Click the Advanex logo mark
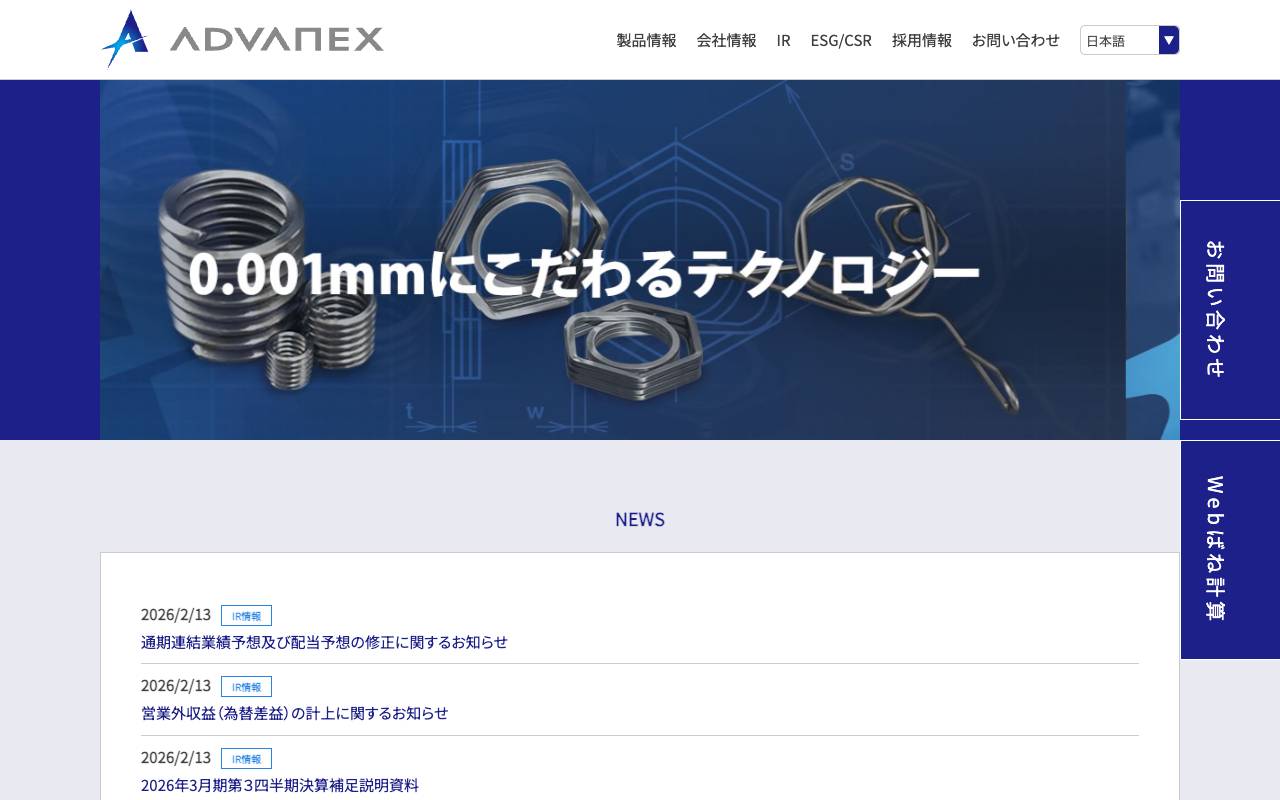 (x=126, y=36)
